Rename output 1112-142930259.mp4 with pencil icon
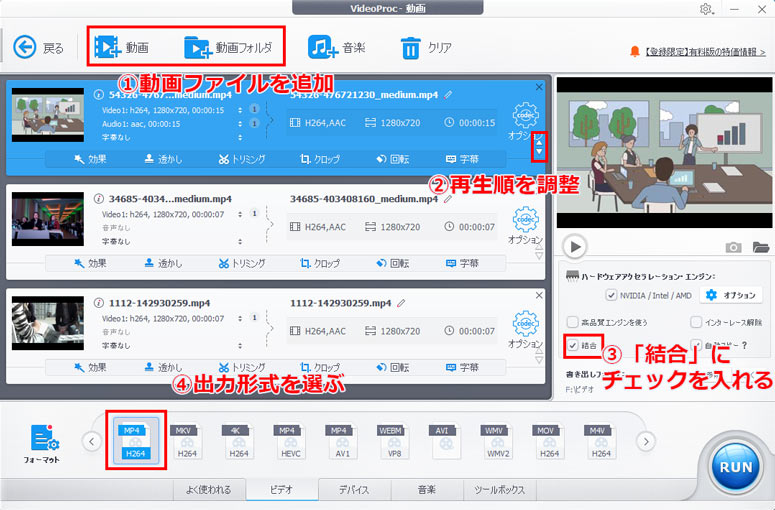The image size is (775, 510). 401,303
